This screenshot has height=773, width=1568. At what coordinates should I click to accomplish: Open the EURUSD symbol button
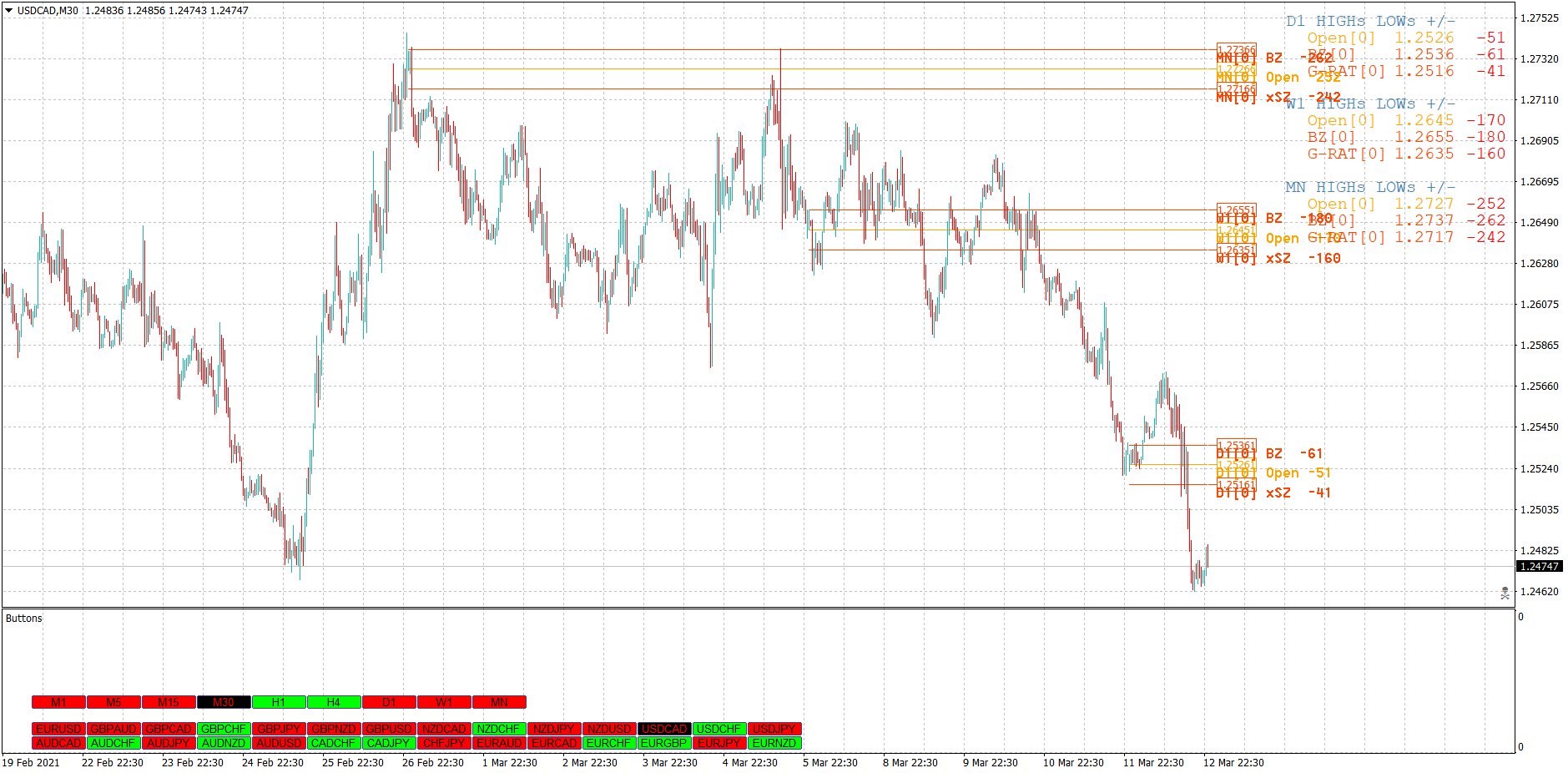[58, 728]
